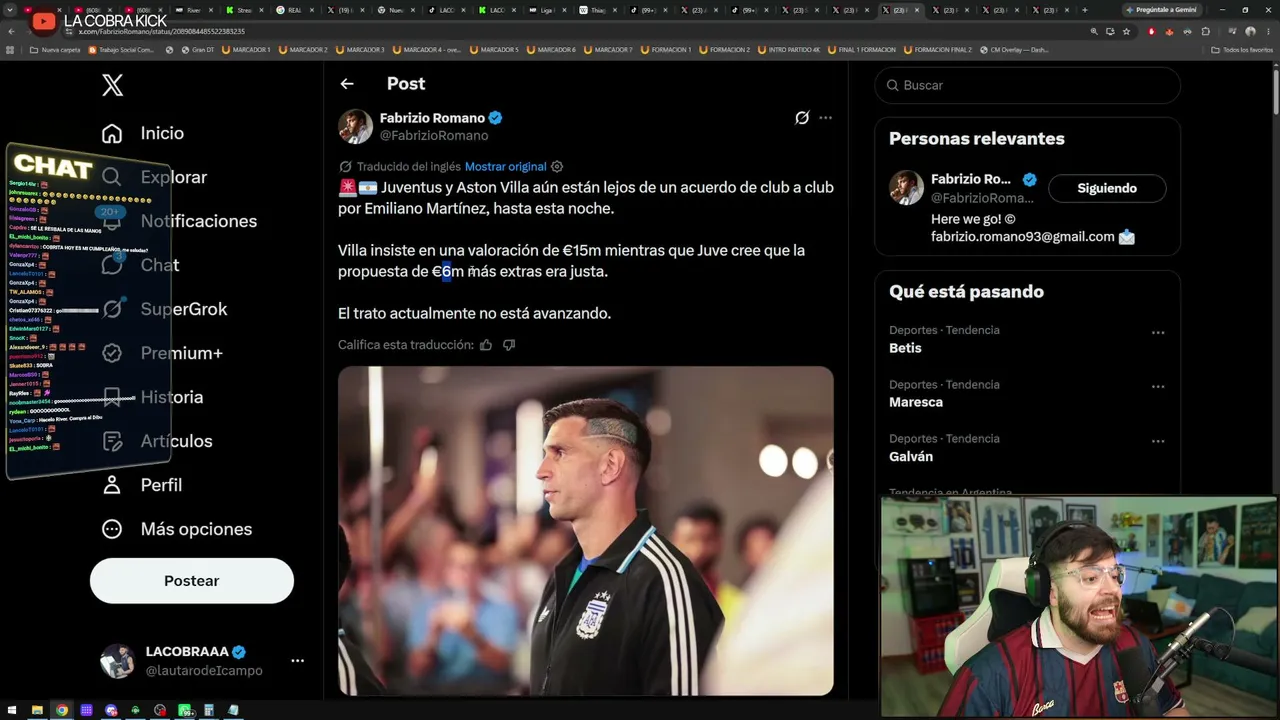Go back with the Post arrow
1280x720 pixels.
pyautogui.click(x=347, y=84)
